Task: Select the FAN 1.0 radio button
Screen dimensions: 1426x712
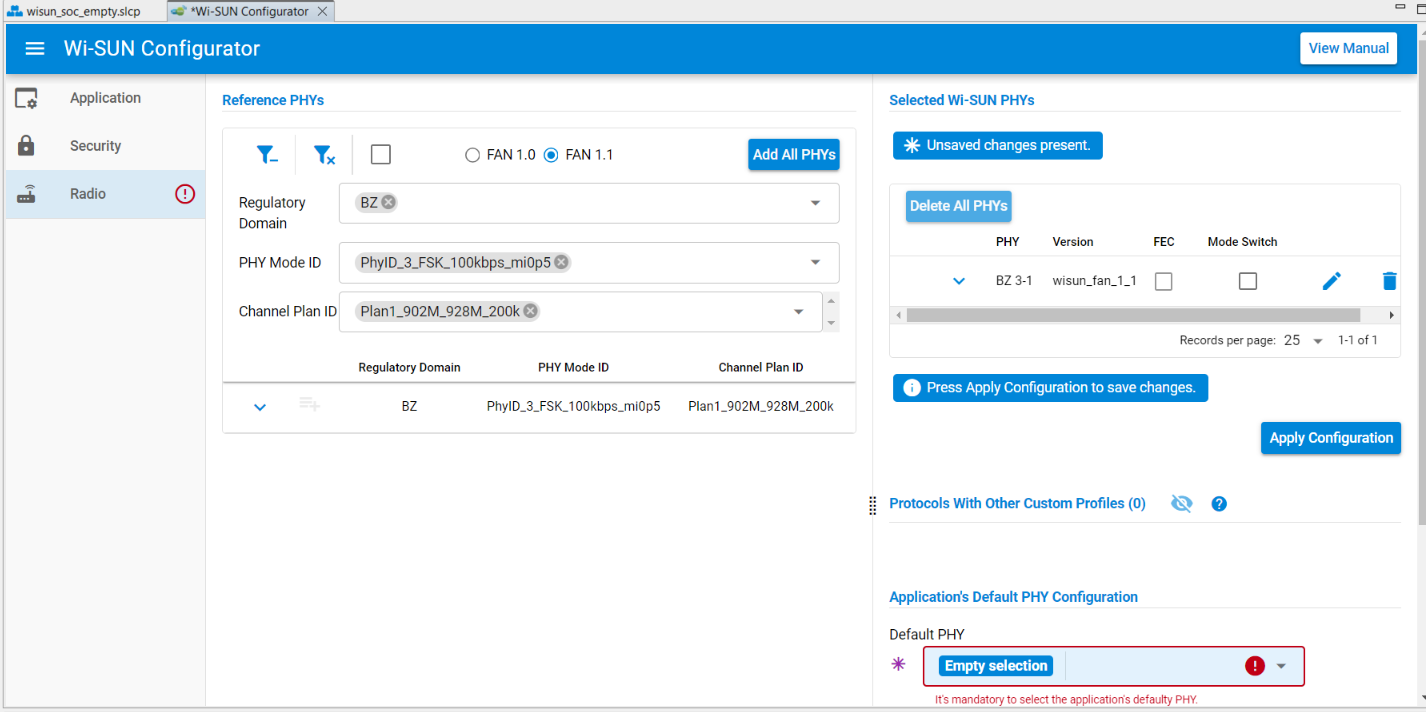Action: [x=473, y=155]
